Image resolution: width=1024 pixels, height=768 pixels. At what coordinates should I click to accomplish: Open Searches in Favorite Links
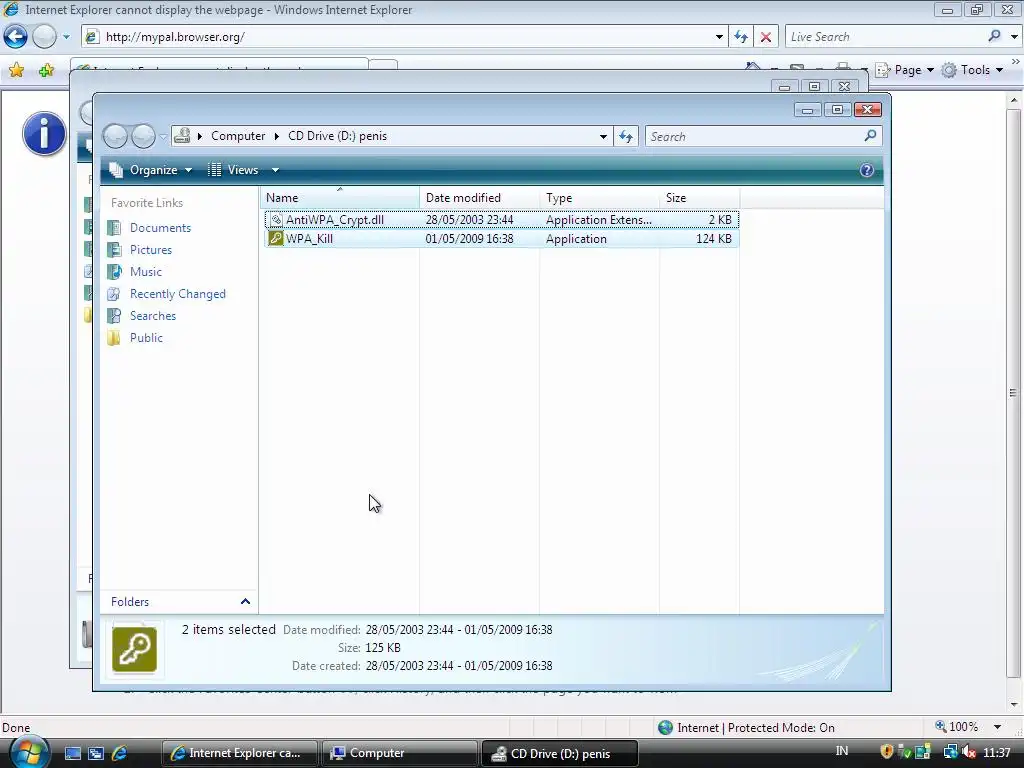click(x=152, y=316)
